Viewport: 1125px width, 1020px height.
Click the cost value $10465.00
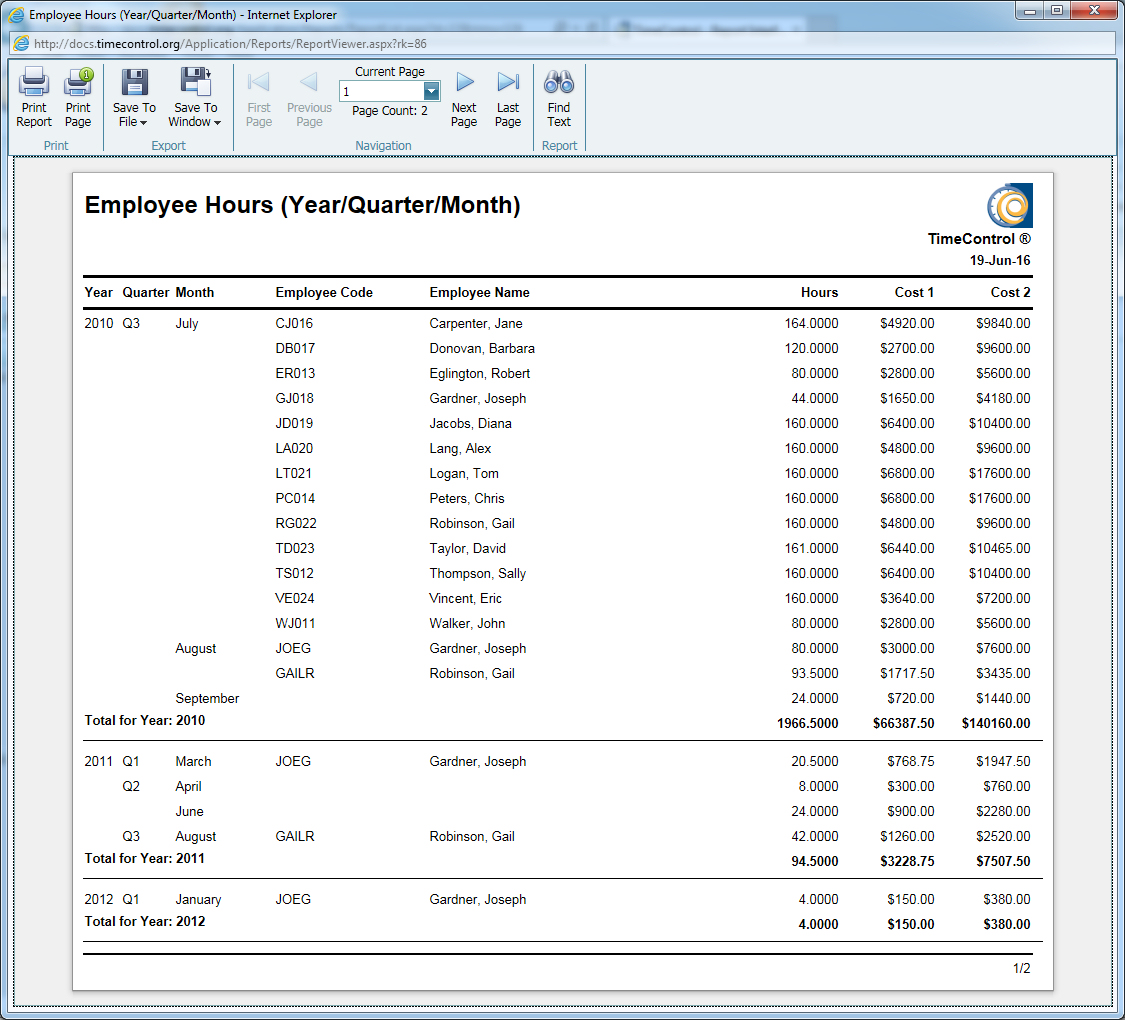[999, 549]
